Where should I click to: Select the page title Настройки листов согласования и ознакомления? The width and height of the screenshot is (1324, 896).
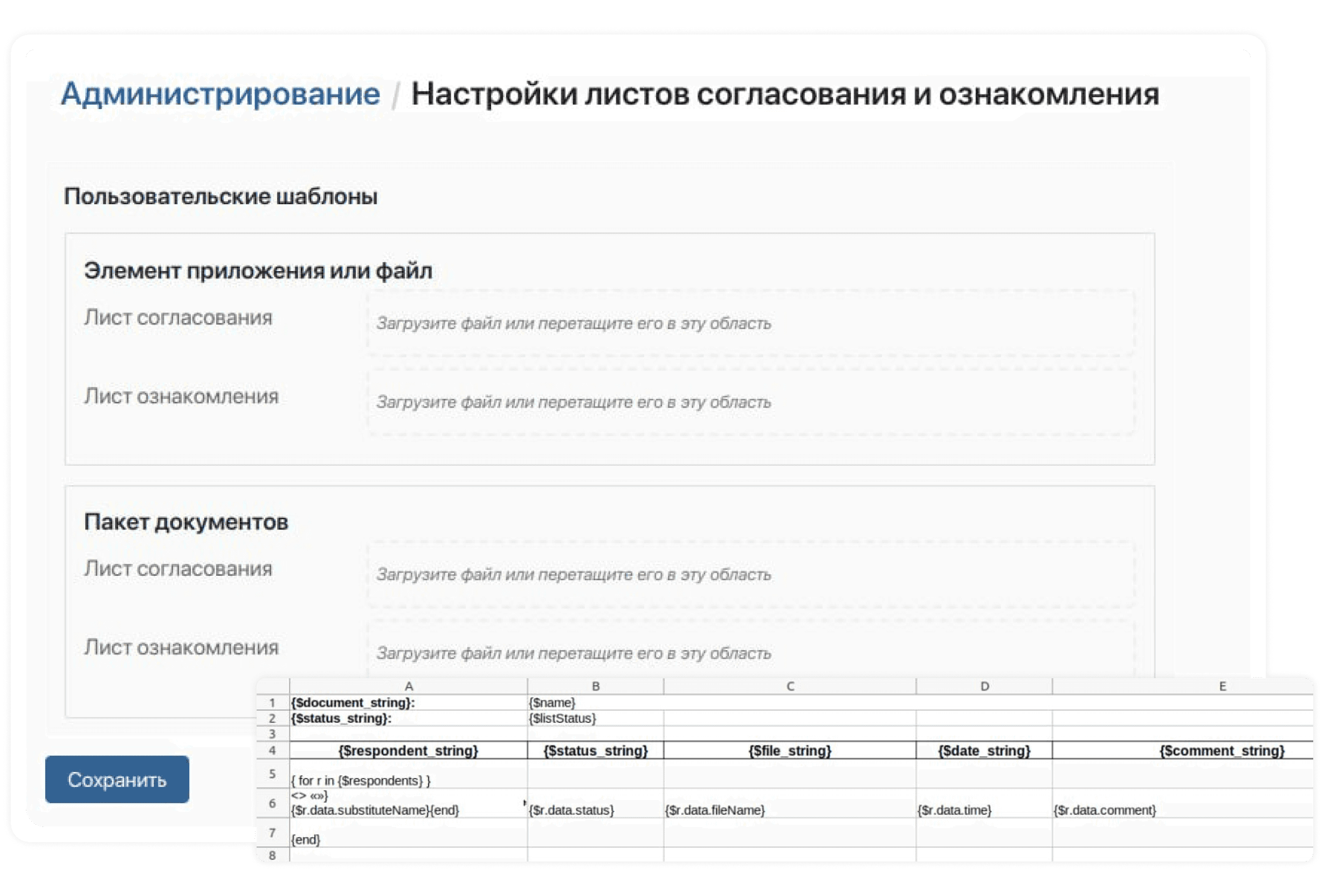coord(785,94)
